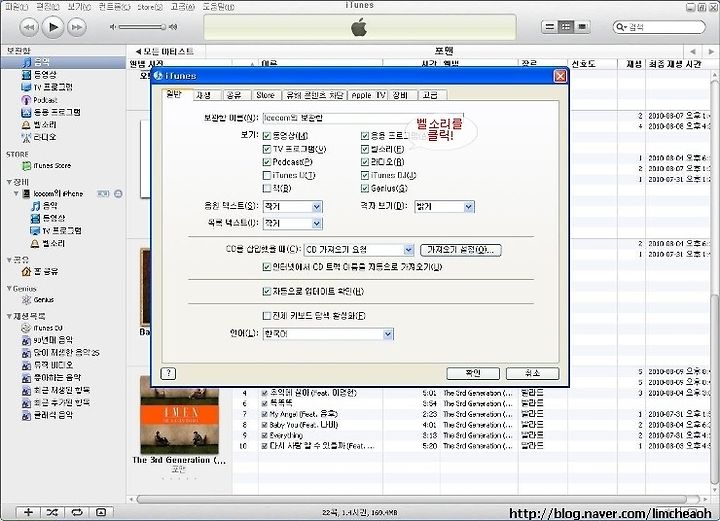This screenshot has width=720, height=521.
Task: Click the vertical scrollbar on the right
Action: coord(715,388)
